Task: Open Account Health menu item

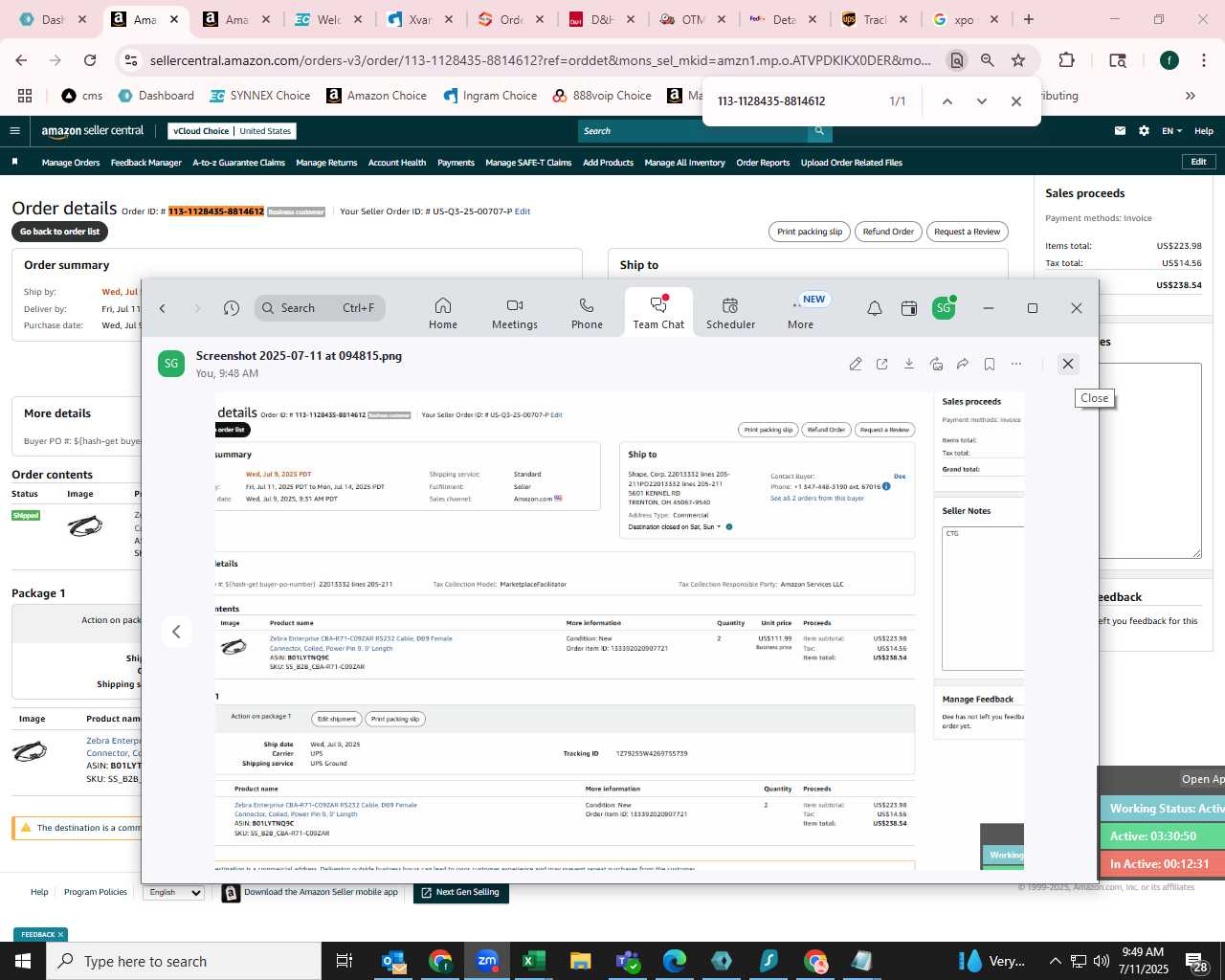Action: tap(397, 163)
